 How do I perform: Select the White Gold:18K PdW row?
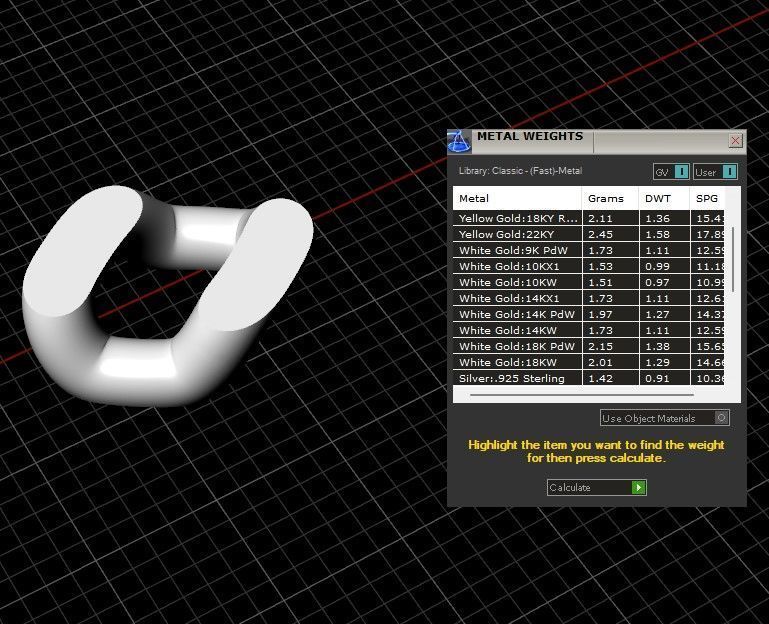click(x=589, y=346)
